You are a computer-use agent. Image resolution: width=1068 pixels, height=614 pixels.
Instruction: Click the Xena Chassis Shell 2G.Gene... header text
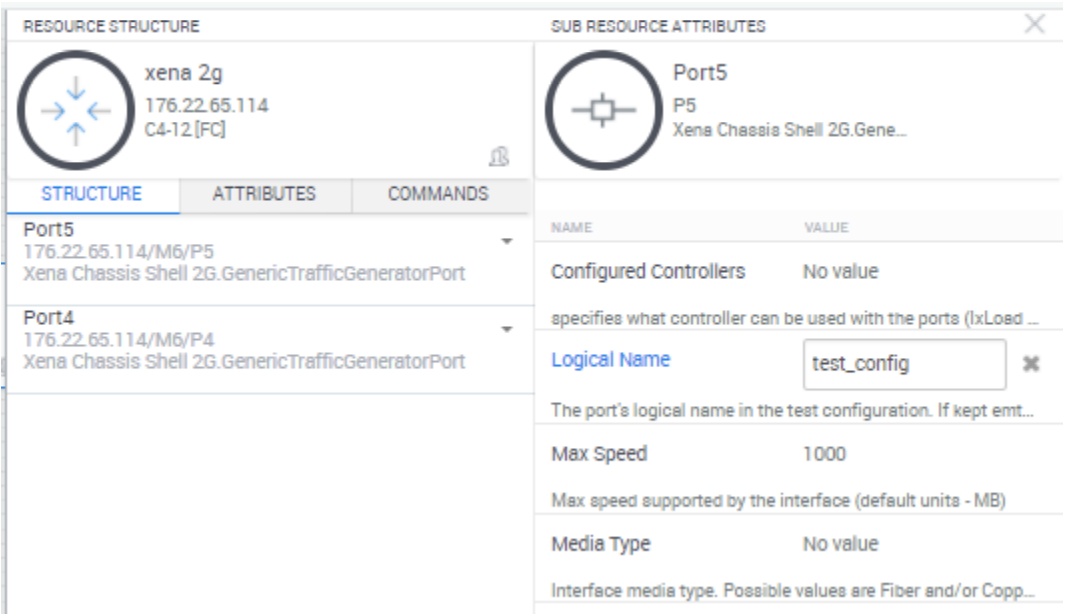pyautogui.click(x=789, y=129)
